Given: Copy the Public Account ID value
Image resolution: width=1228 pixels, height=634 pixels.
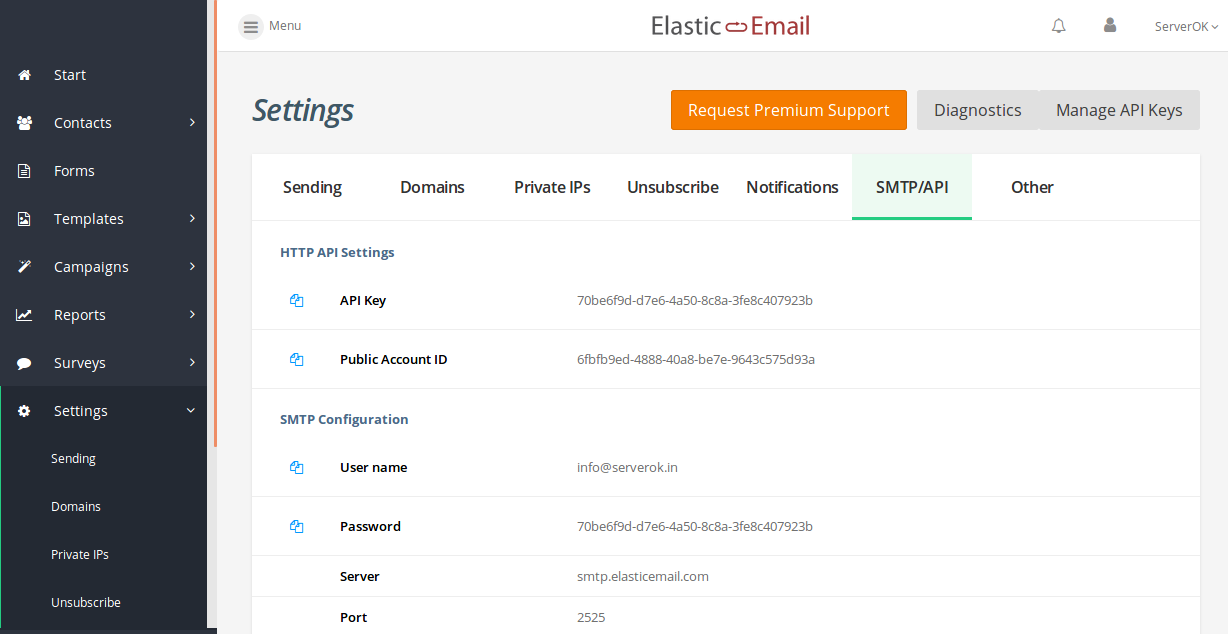Looking at the screenshot, I should coord(297,359).
